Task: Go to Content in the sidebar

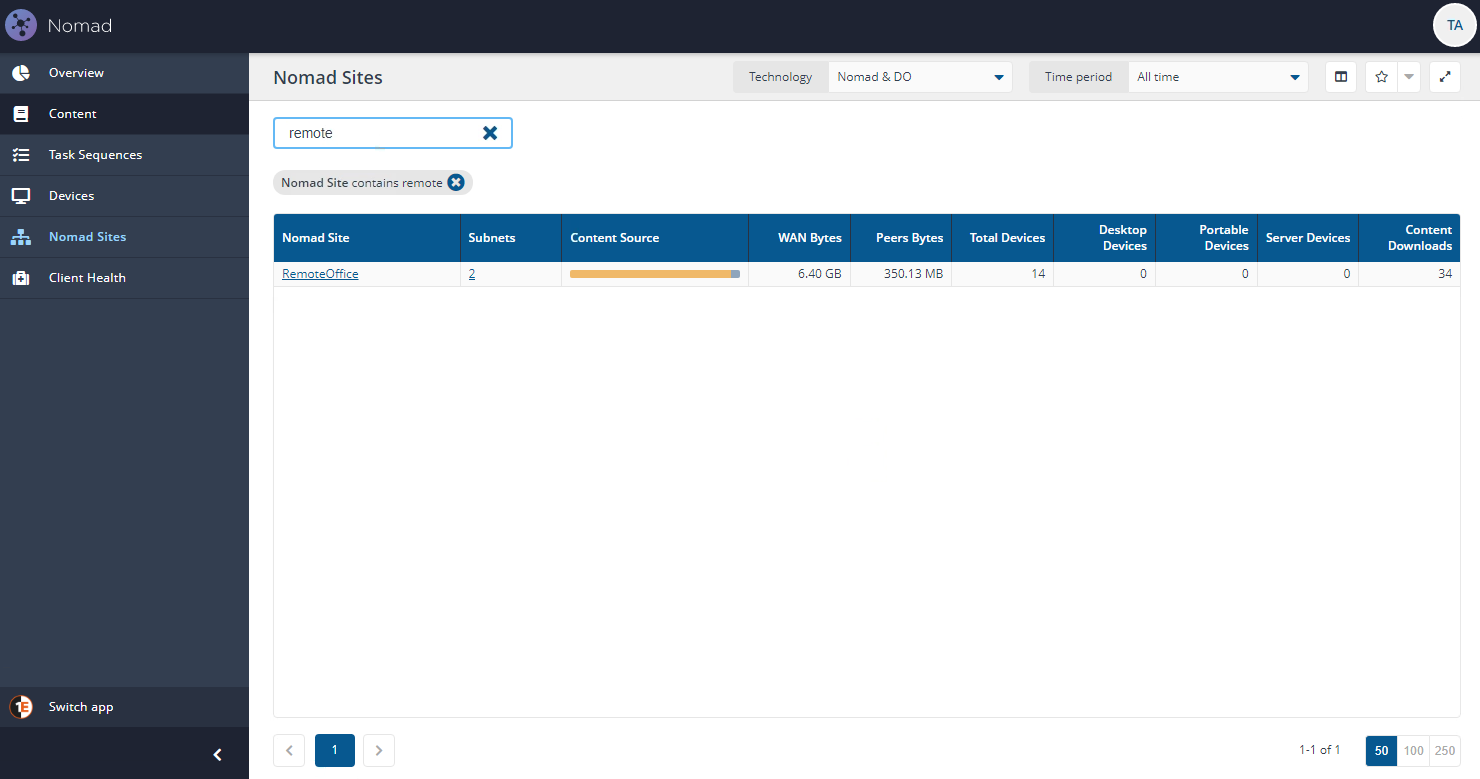Action: 124,114
